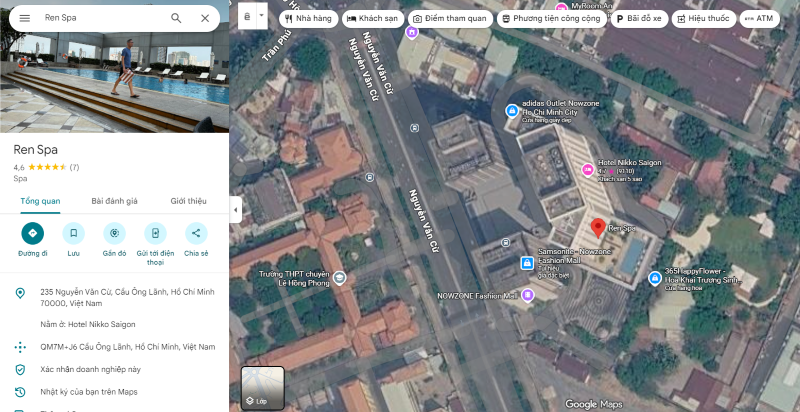
Task: Click the shield verify business icon
Action: coord(20,370)
